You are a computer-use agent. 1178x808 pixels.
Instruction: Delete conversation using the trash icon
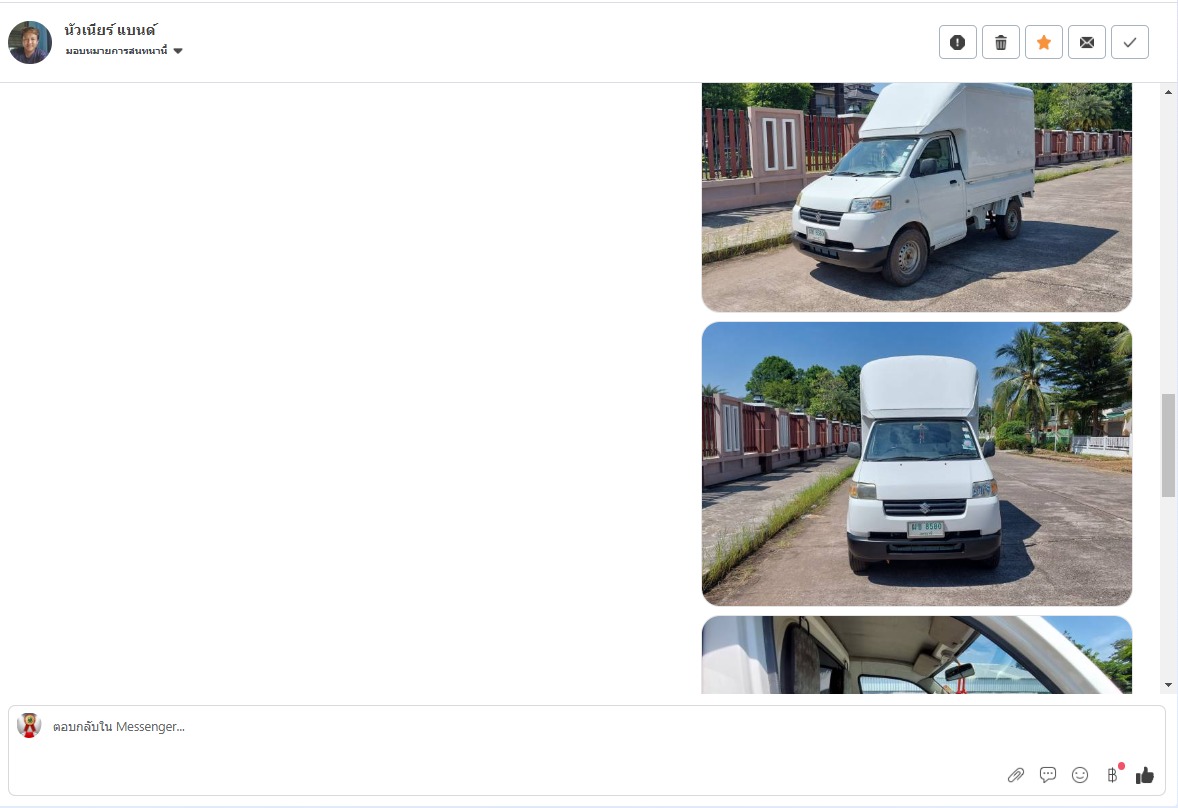1001,42
